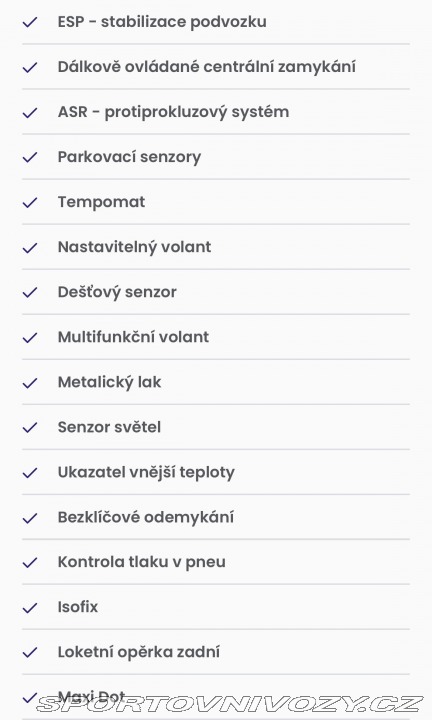Select the Senzor světel list item
The width and height of the screenshot is (432, 720).
pyautogui.click(x=216, y=427)
